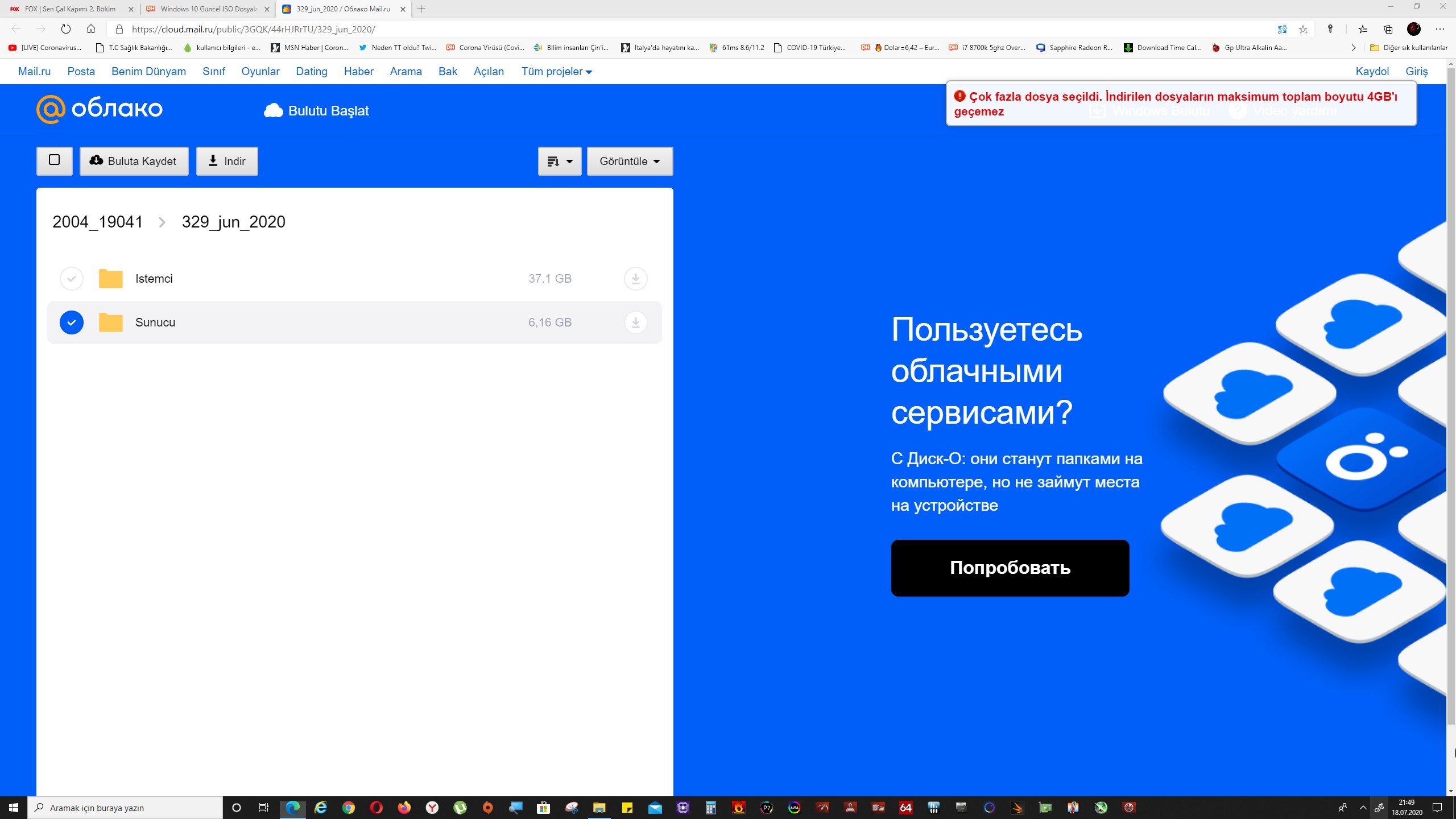The image size is (1456, 819).
Task: Click the Oblako cloud logo
Action: [x=100, y=109]
